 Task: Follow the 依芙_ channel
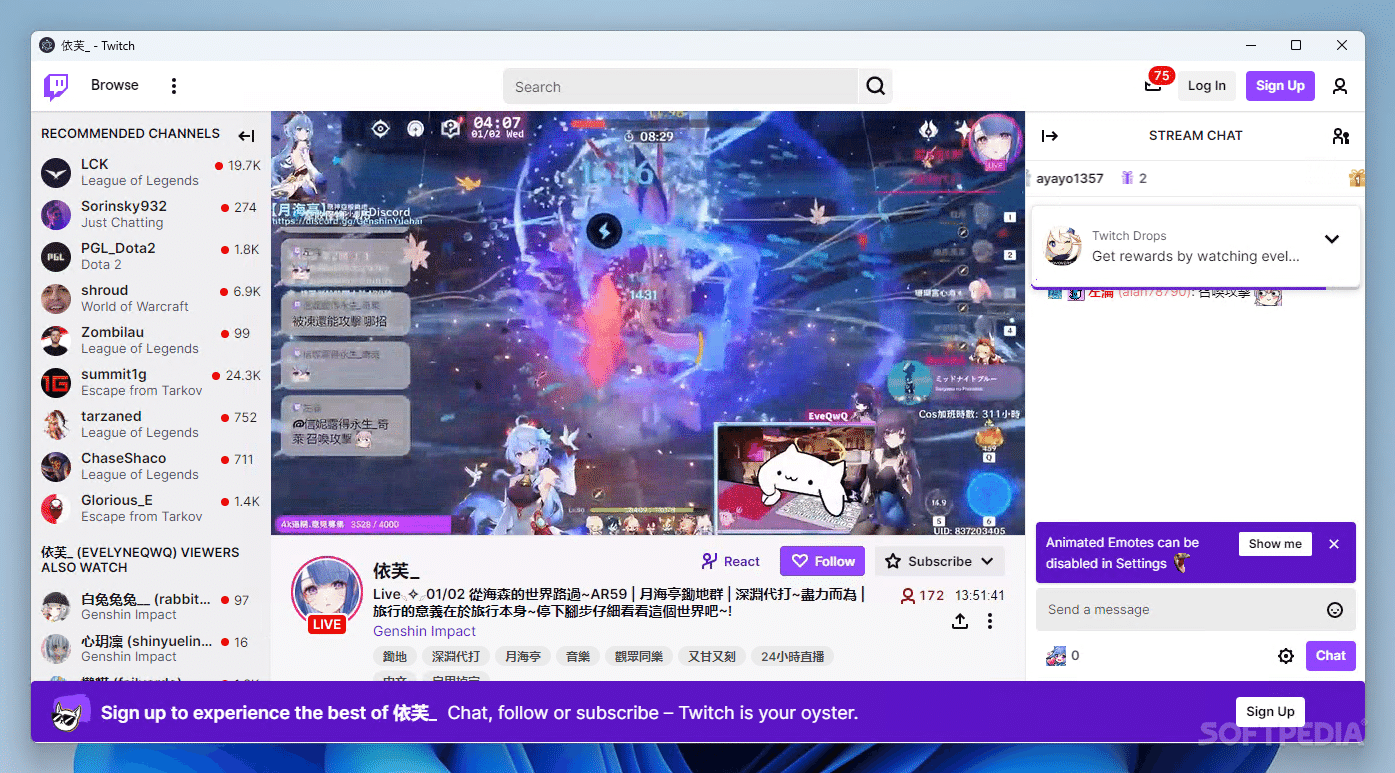[824, 562]
